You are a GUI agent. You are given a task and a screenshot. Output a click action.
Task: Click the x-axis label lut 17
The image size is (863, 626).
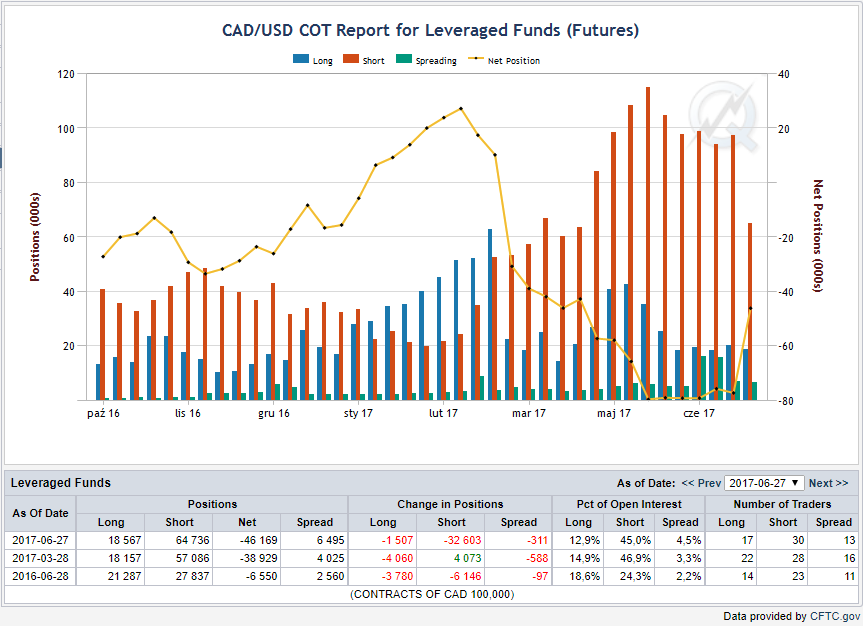[x=443, y=413]
